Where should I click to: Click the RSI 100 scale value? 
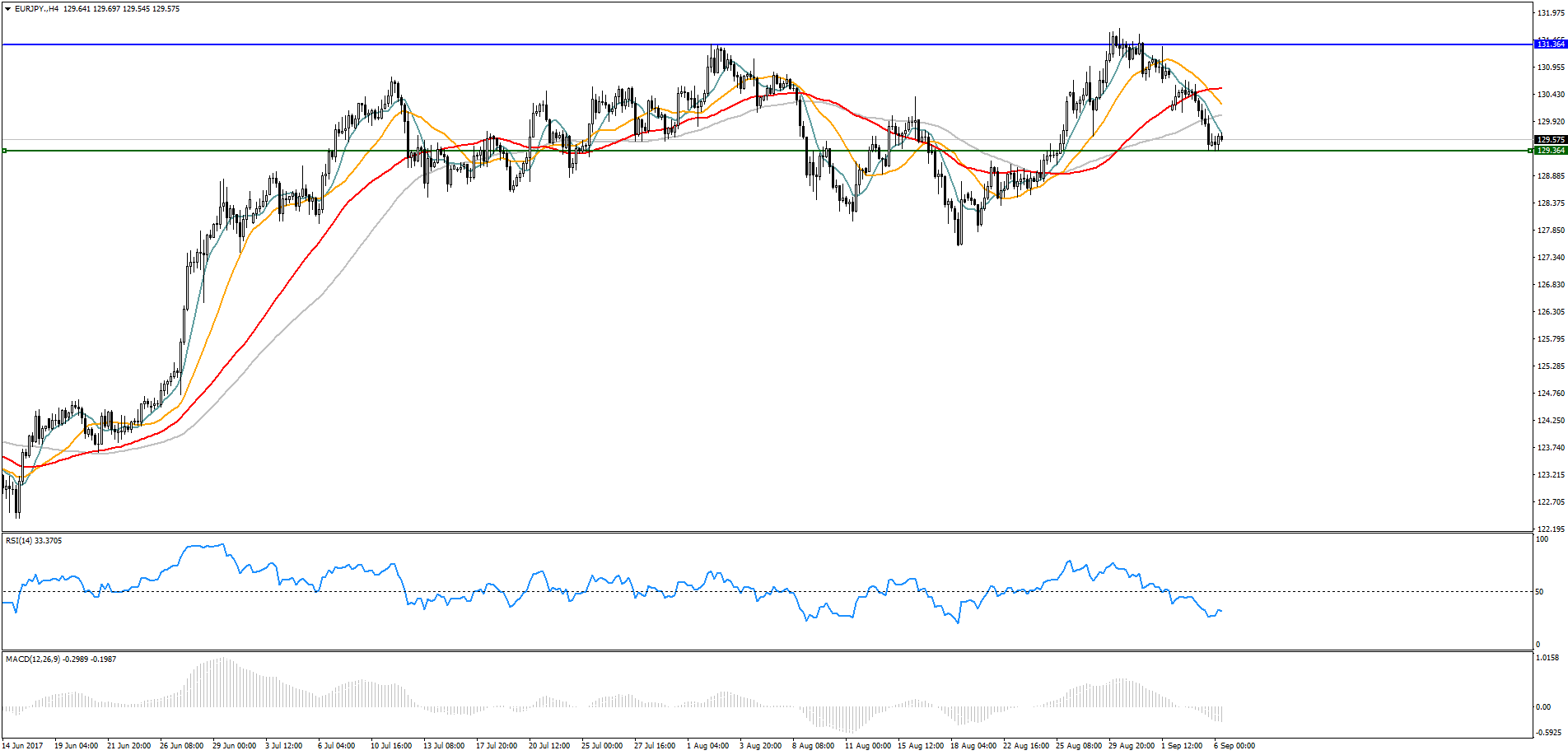click(1542, 539)
